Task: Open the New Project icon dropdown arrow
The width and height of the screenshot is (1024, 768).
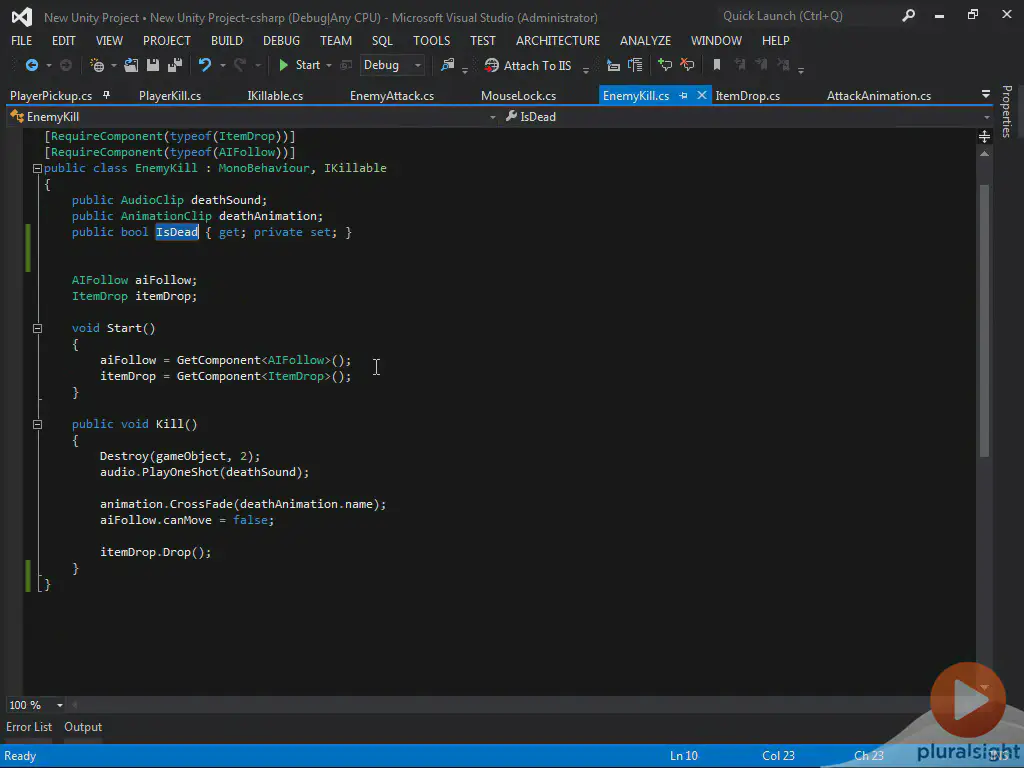Action: click(114, 65)
